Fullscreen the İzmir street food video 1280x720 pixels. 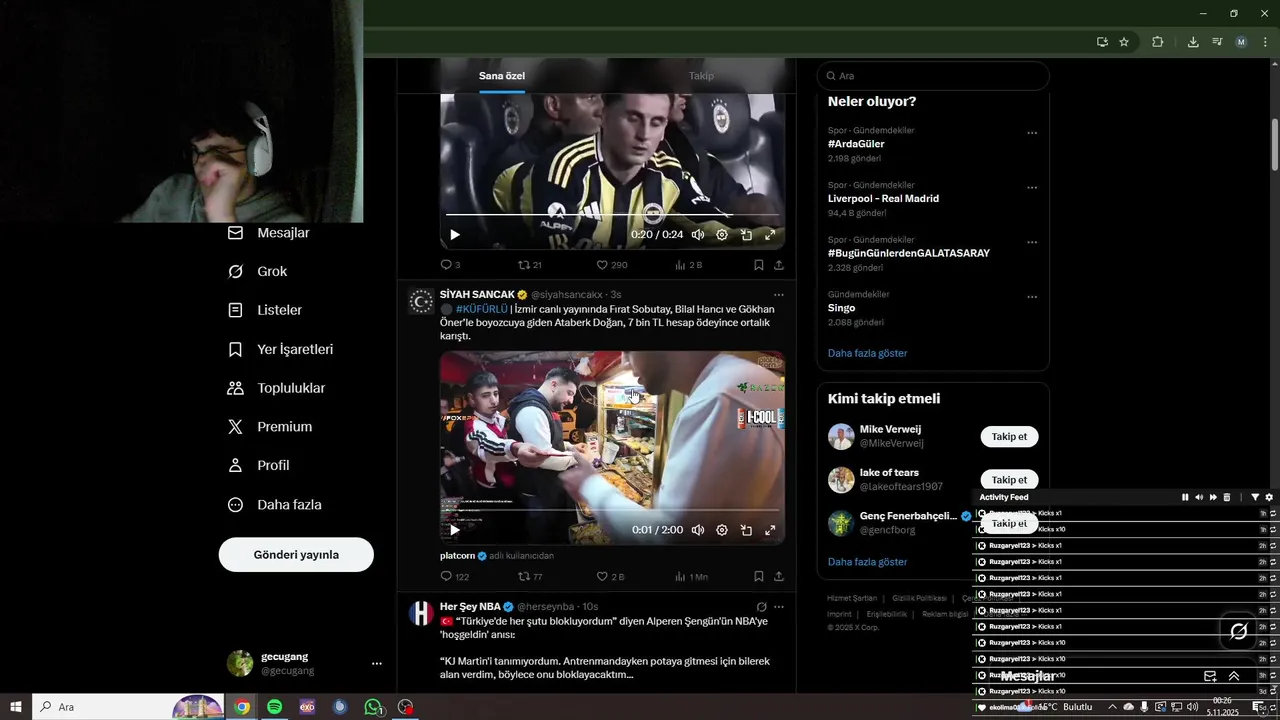click(770, 530)
